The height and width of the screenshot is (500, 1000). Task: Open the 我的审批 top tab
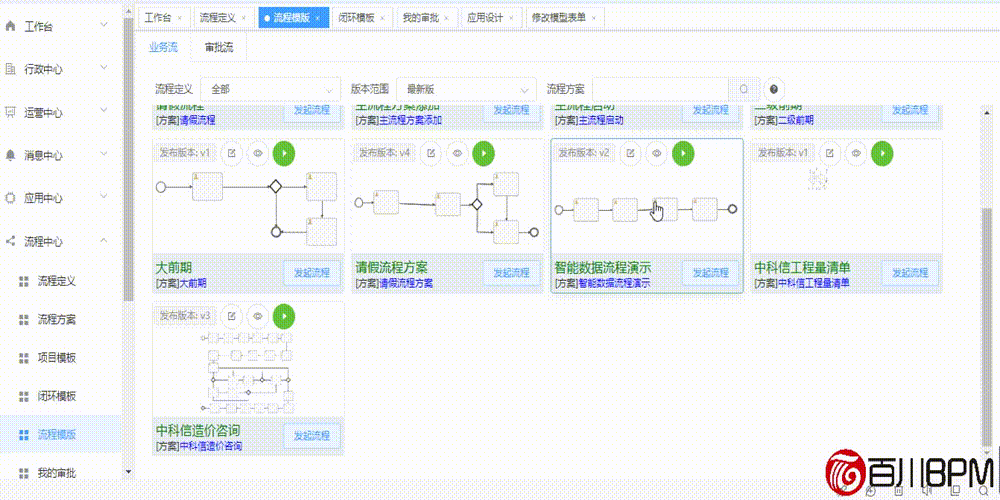(427, 18)
